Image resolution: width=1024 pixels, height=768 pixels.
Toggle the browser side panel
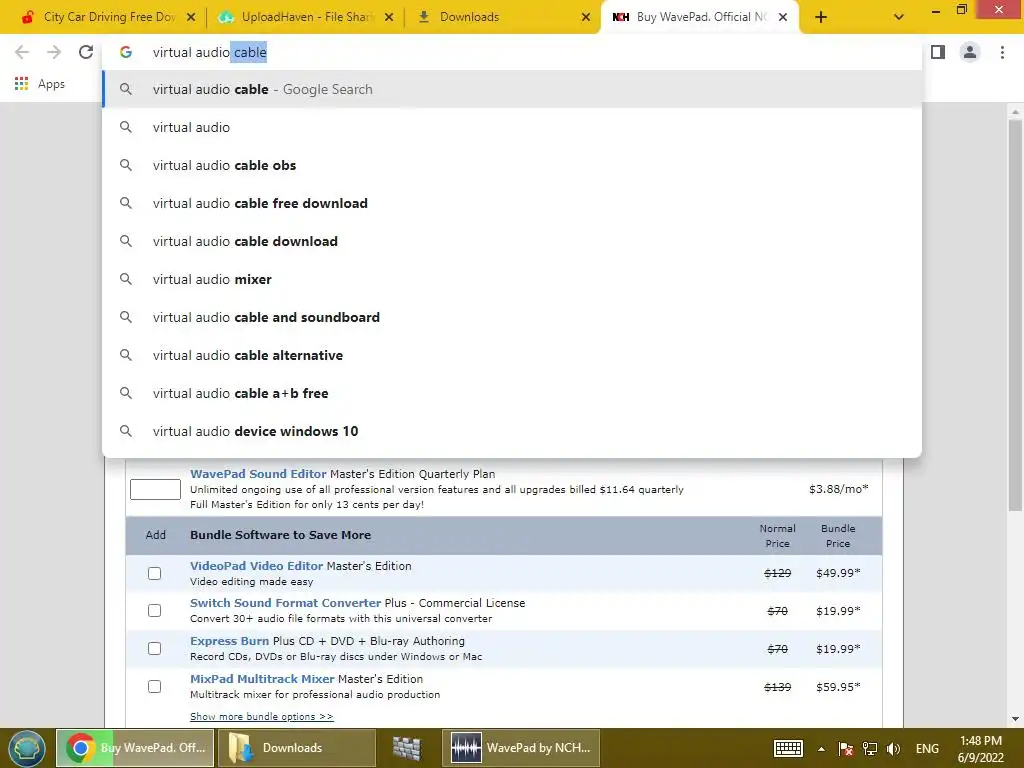938,52
